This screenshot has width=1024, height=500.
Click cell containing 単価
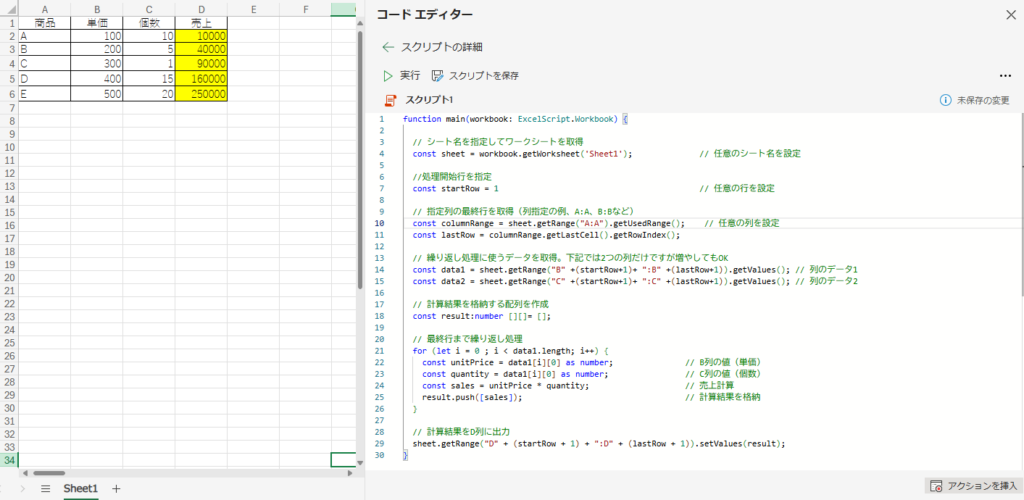pos(97,23)
